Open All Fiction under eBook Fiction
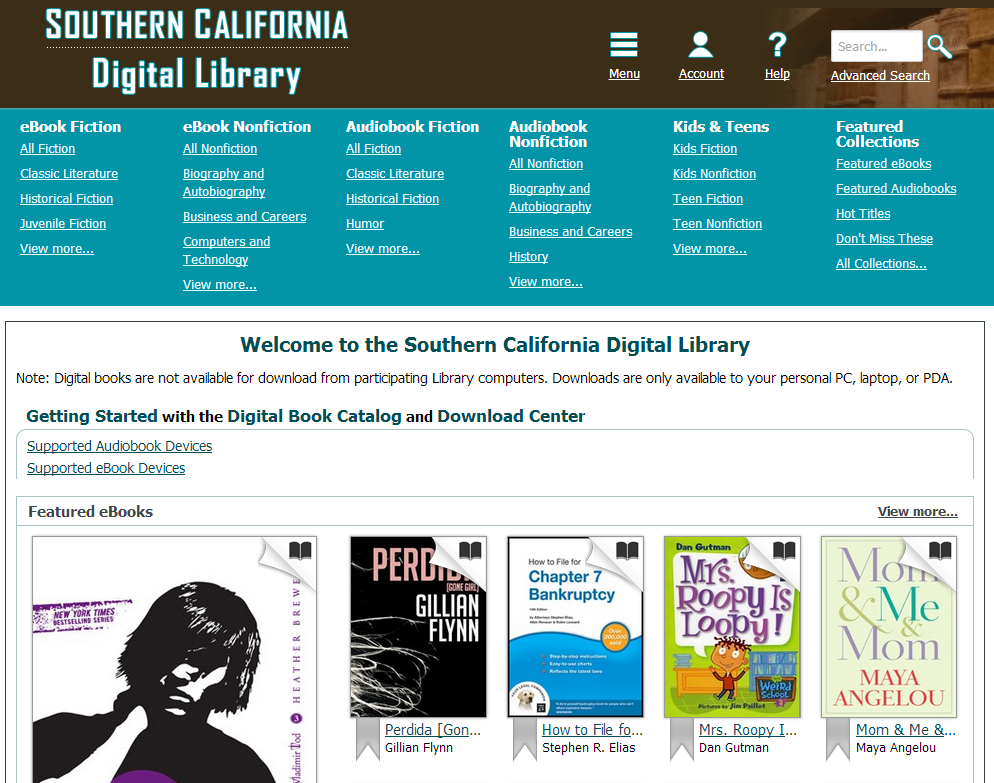The width and height of the screenshot is (994, 783). click(x=48, y=148)
